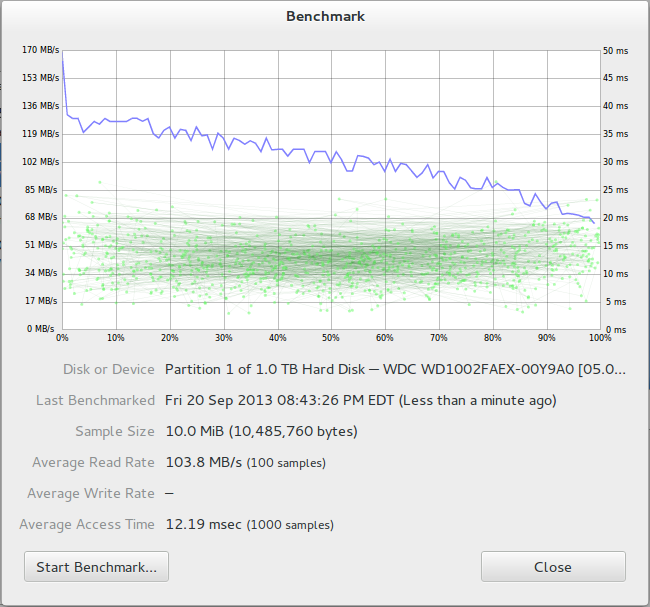Click the 5 ms axis label
This screenshot has height=607, width=650.
(616, 301)
